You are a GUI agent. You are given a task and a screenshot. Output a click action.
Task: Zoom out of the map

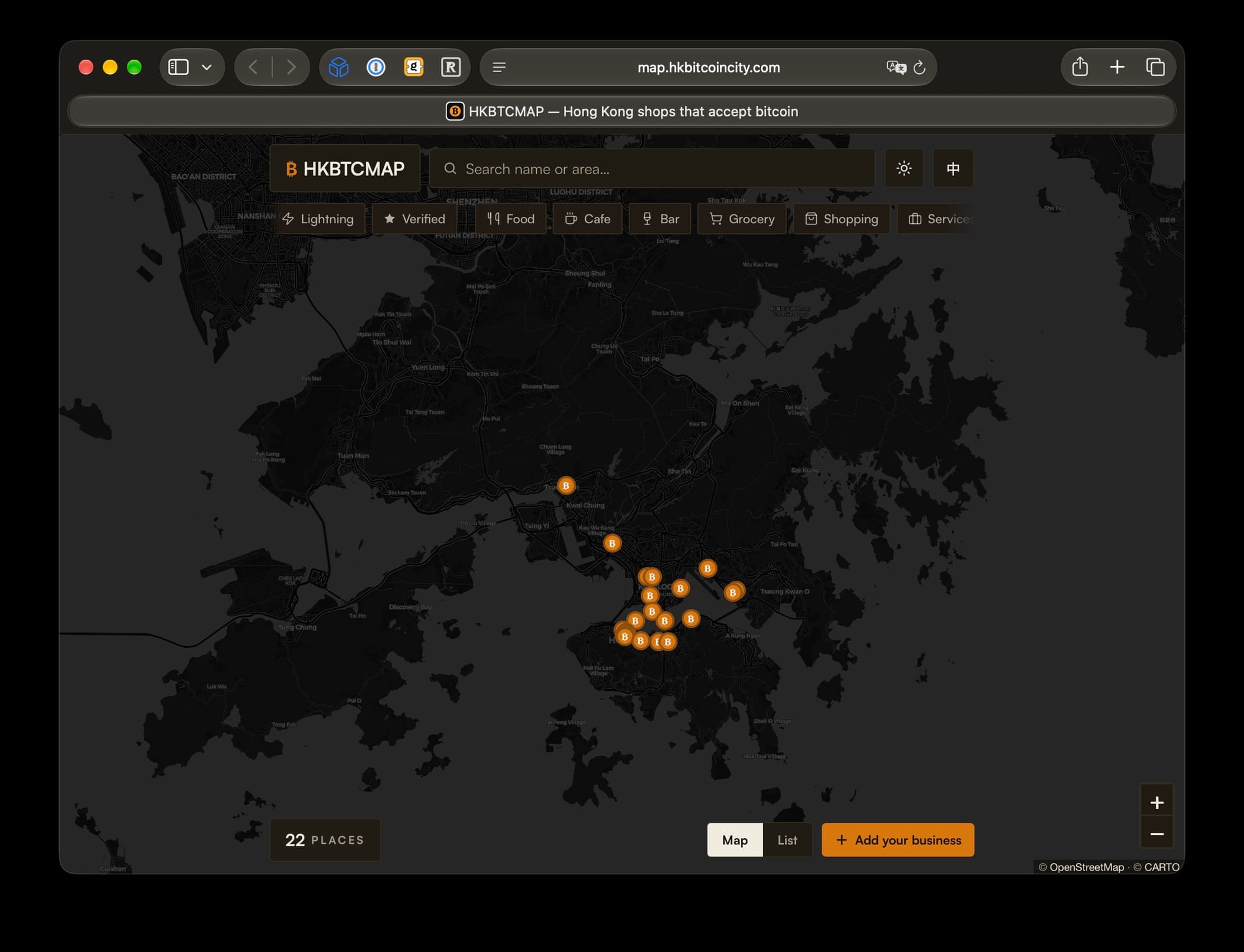pyautogui.click(x=1157, y=834)
